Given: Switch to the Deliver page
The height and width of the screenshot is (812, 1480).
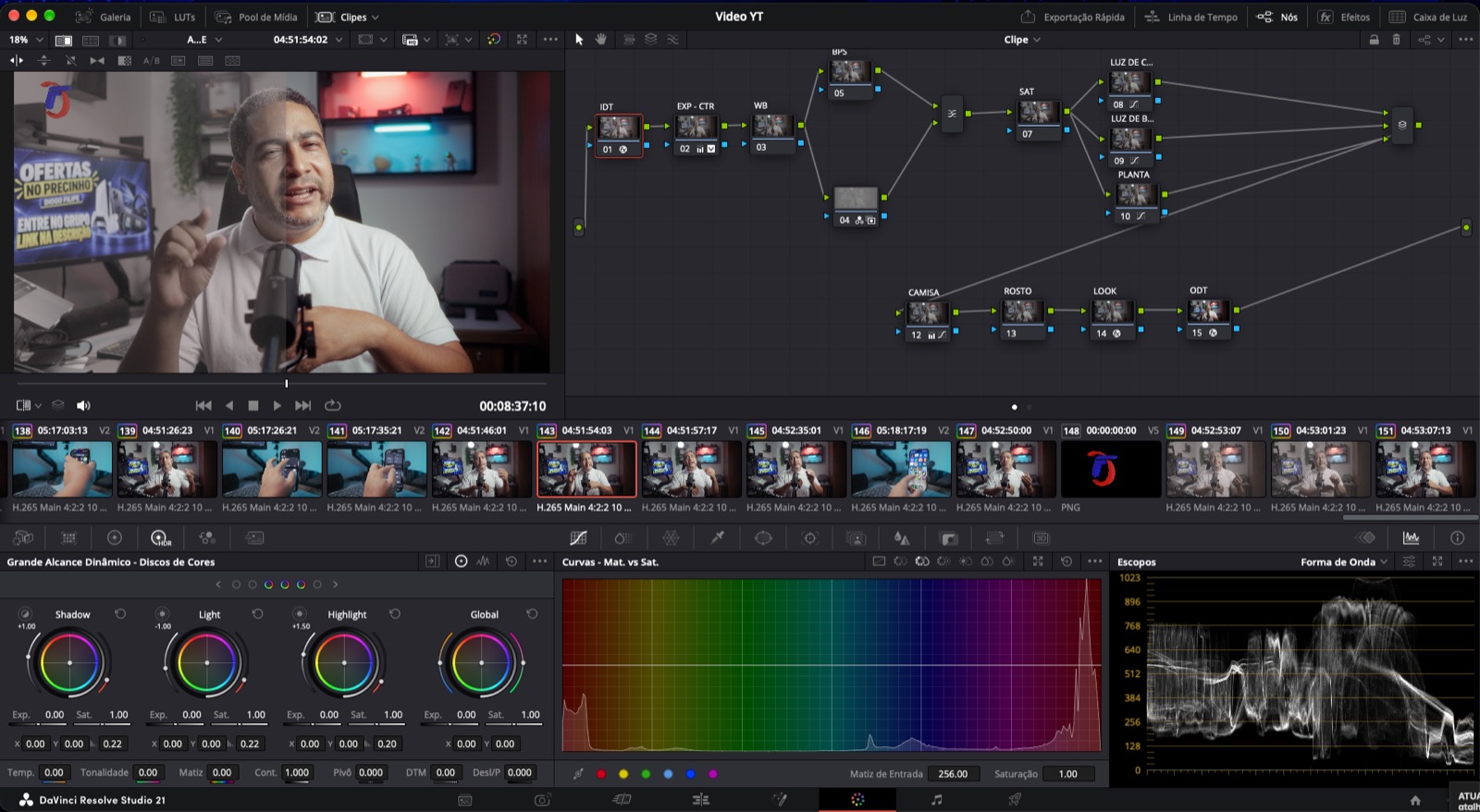Looking at the screenshot, I should 1015,800.
